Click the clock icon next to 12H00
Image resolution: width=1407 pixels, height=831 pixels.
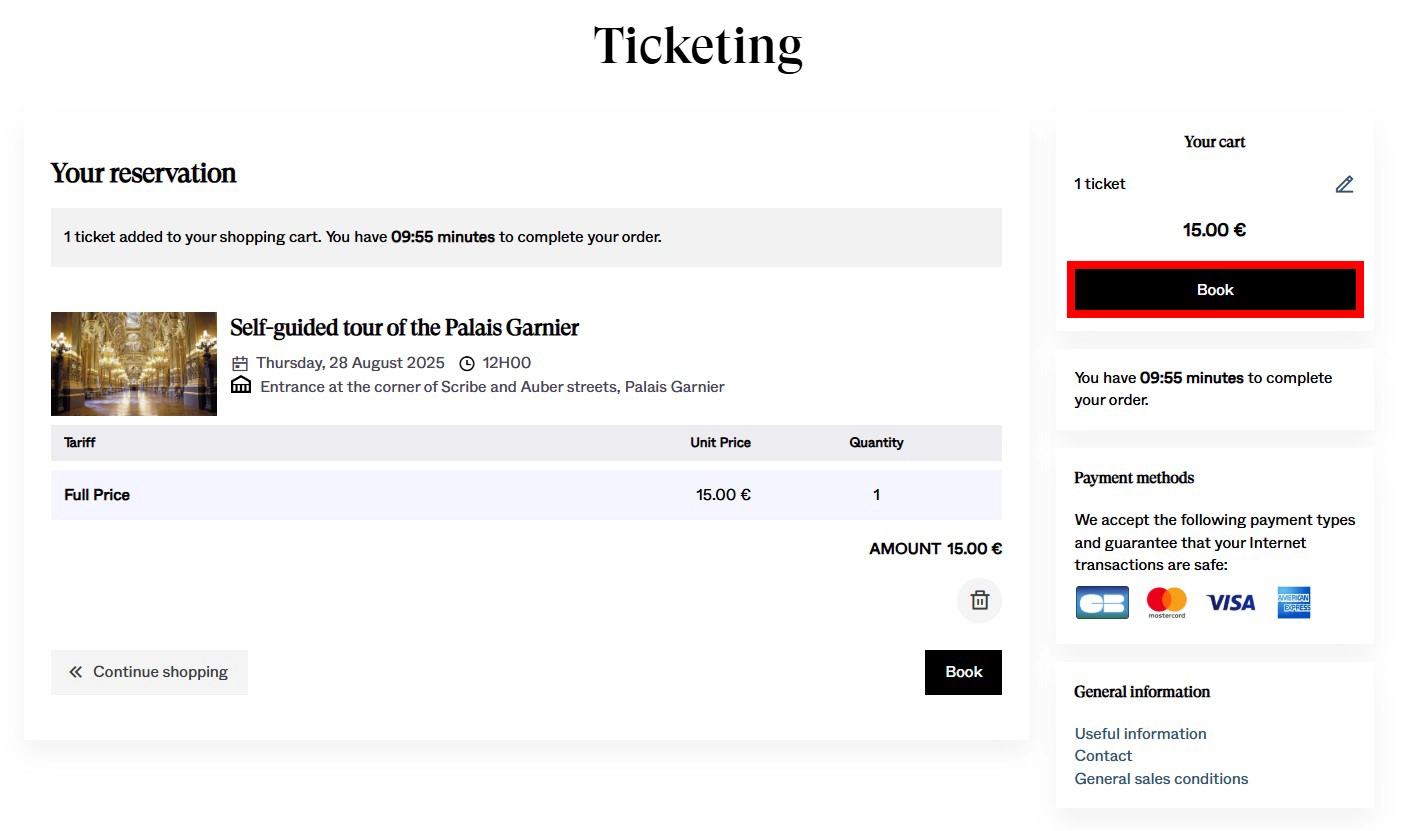click(467, 363)
